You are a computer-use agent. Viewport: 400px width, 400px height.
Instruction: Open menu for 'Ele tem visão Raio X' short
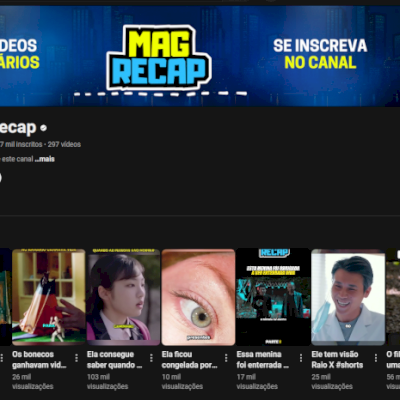(x=376, y=358)
